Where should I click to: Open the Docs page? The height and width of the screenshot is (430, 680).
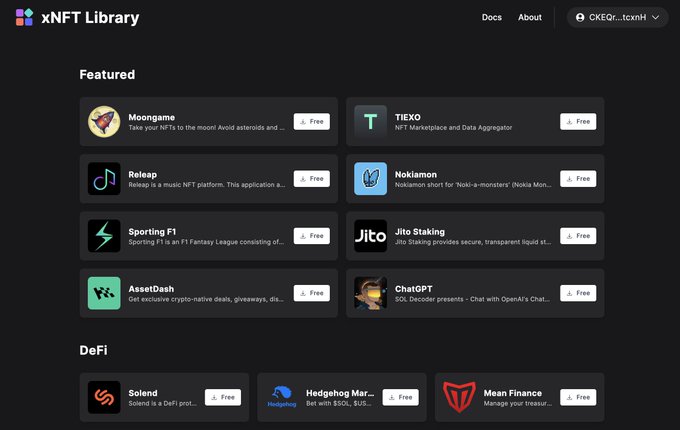[492, 17]
